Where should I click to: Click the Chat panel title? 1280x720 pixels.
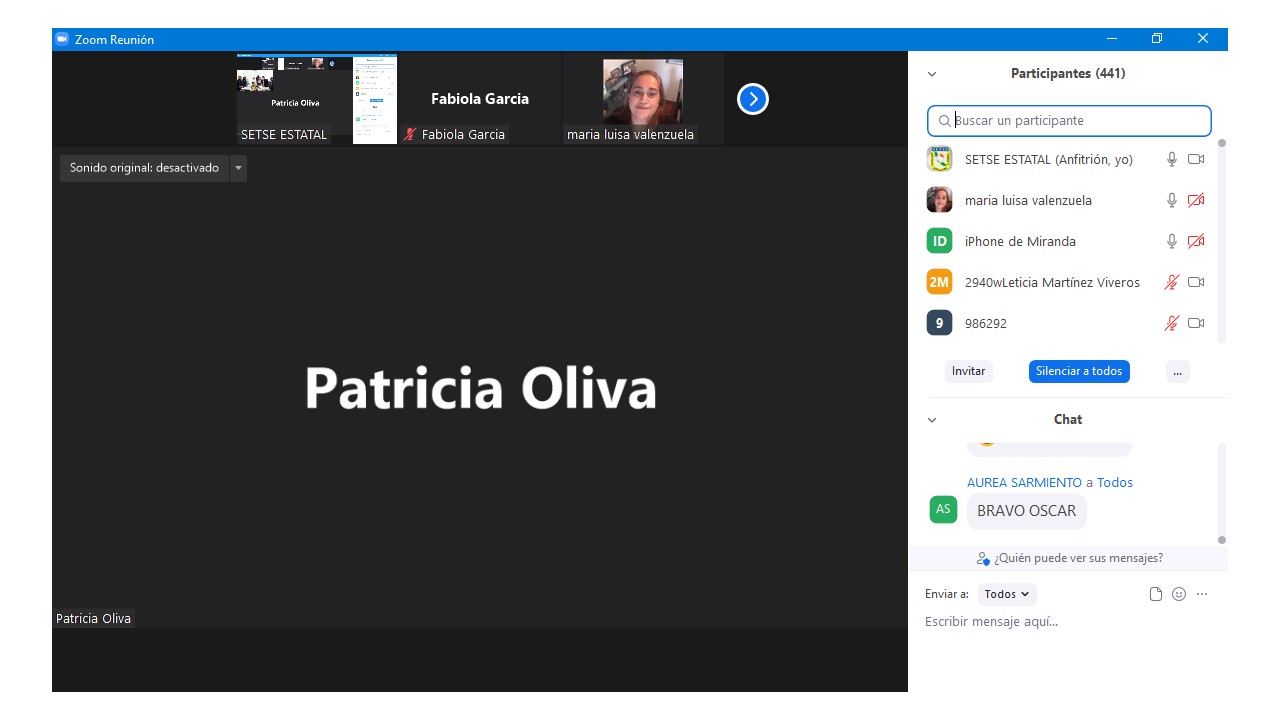point(1068,420)
